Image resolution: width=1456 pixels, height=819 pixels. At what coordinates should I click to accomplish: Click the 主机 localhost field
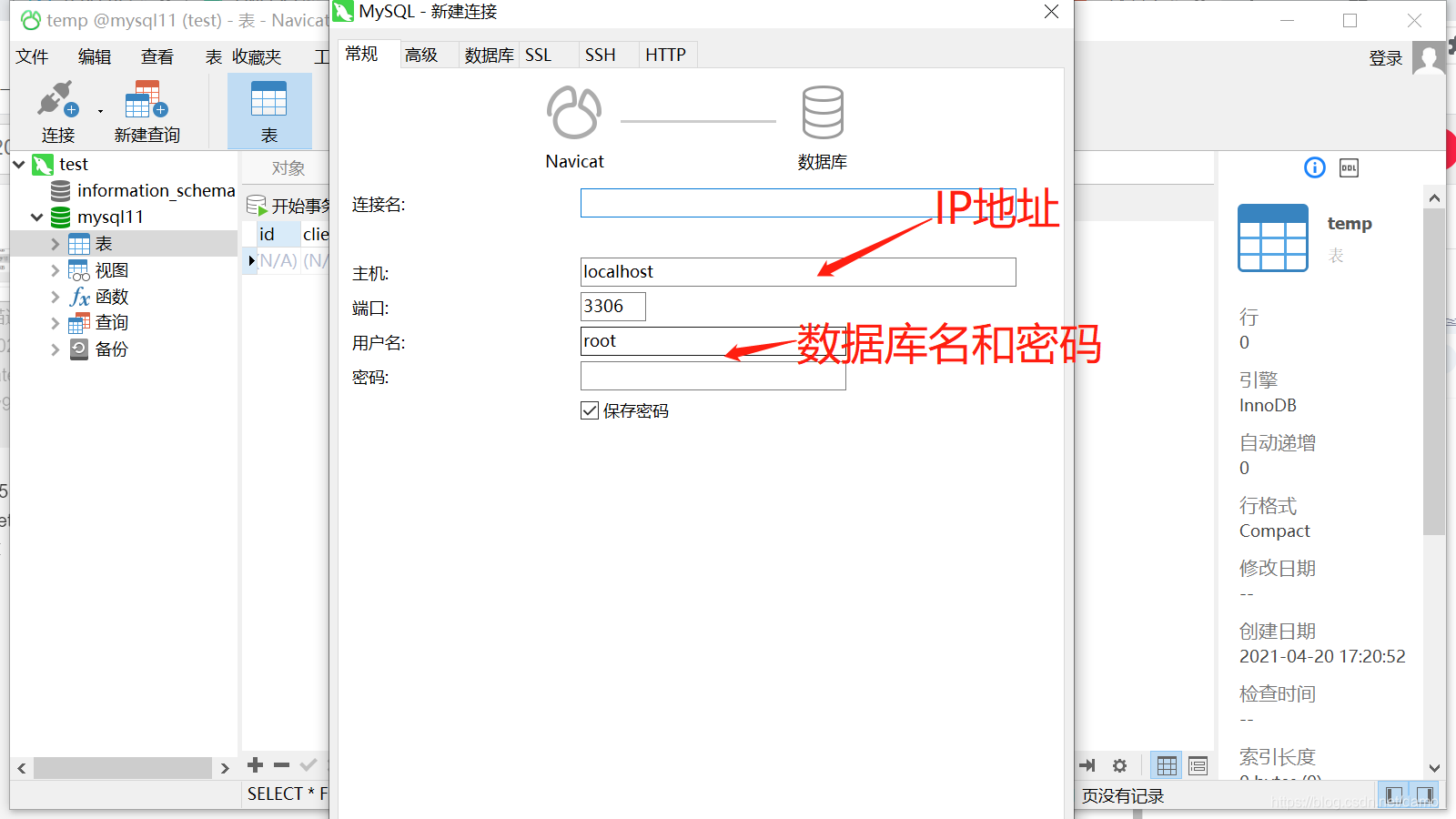click(x=798, y=272)
